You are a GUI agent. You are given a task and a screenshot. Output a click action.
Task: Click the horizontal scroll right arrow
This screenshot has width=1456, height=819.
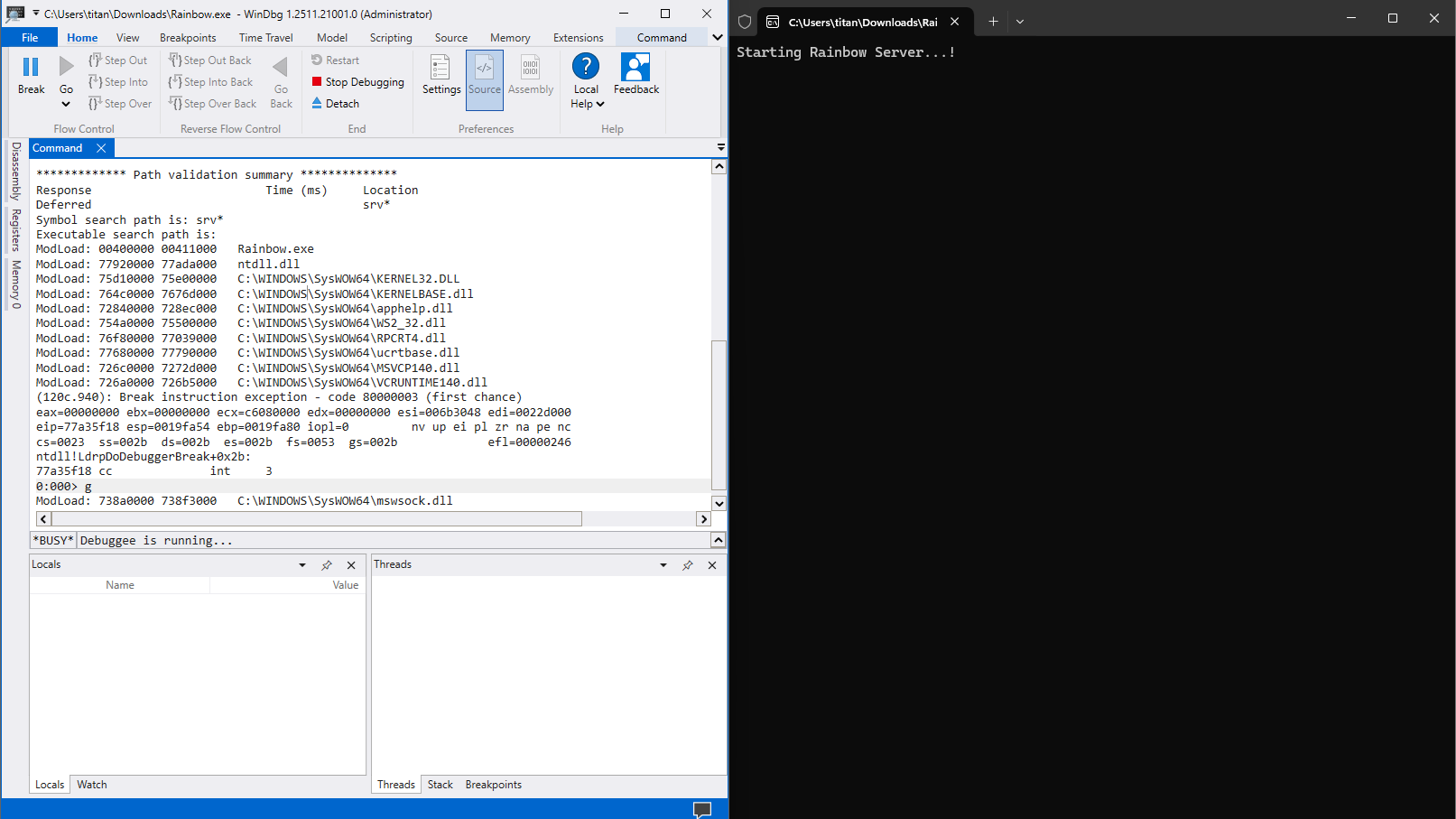(704, 519)
